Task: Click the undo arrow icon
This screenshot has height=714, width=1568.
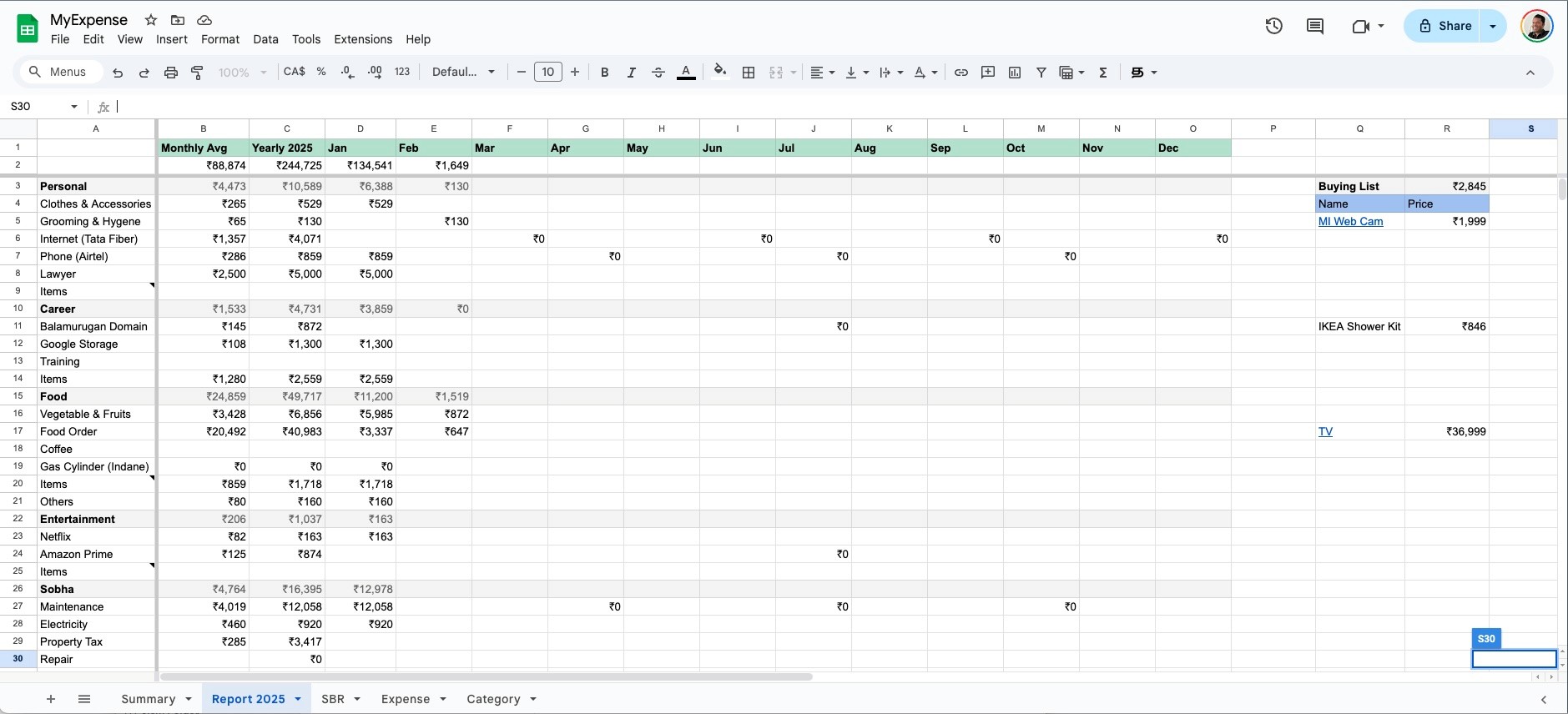Action: coord(118,73)
